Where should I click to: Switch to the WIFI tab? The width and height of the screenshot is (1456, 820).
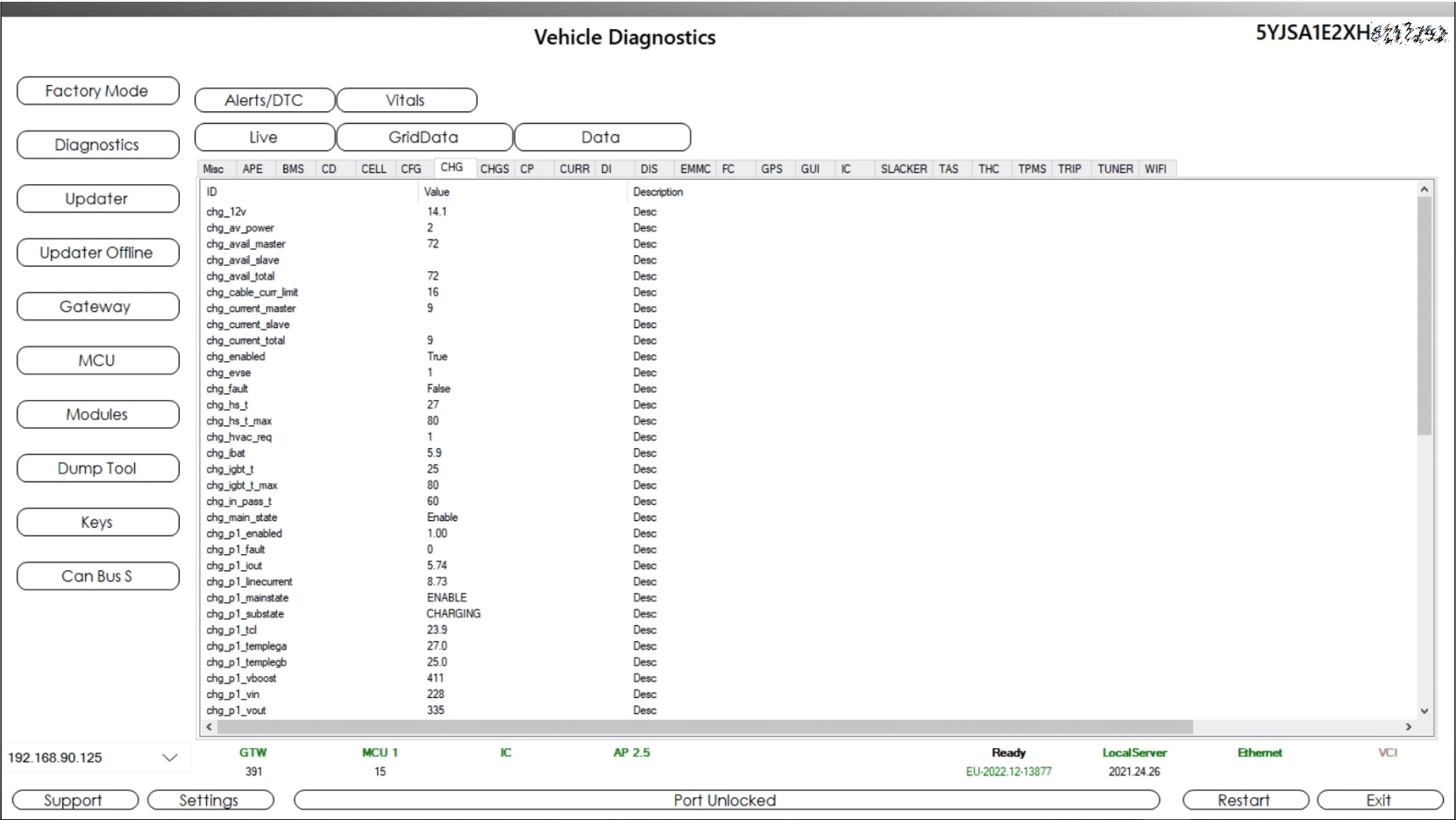pyautogui.click(x=1155, y=169)
